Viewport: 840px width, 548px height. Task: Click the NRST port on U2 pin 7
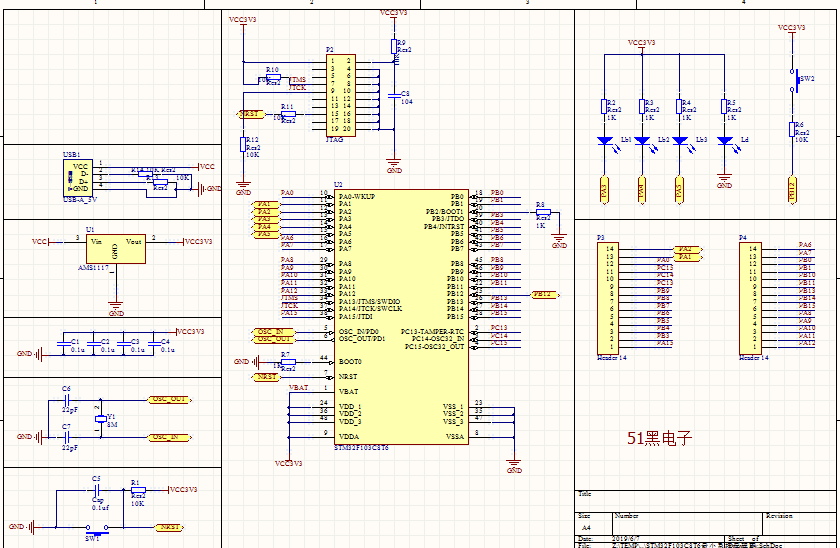(x=266, y=377)
